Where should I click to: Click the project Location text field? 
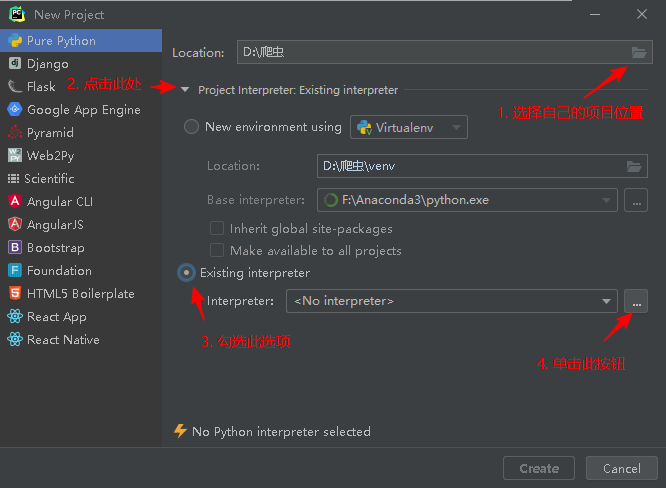tap(430, 52)
